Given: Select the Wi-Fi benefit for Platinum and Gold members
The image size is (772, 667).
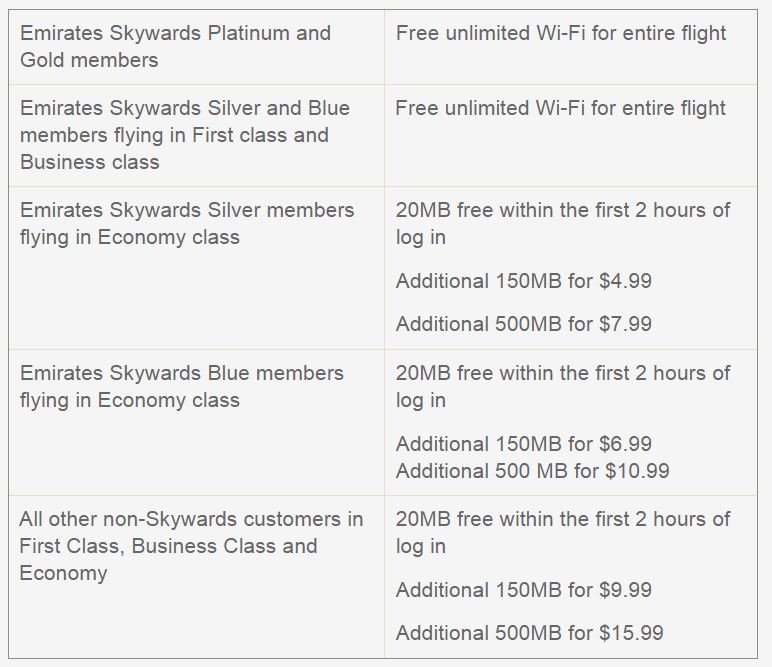Looking at the screenshot, I should pos(561,33).
